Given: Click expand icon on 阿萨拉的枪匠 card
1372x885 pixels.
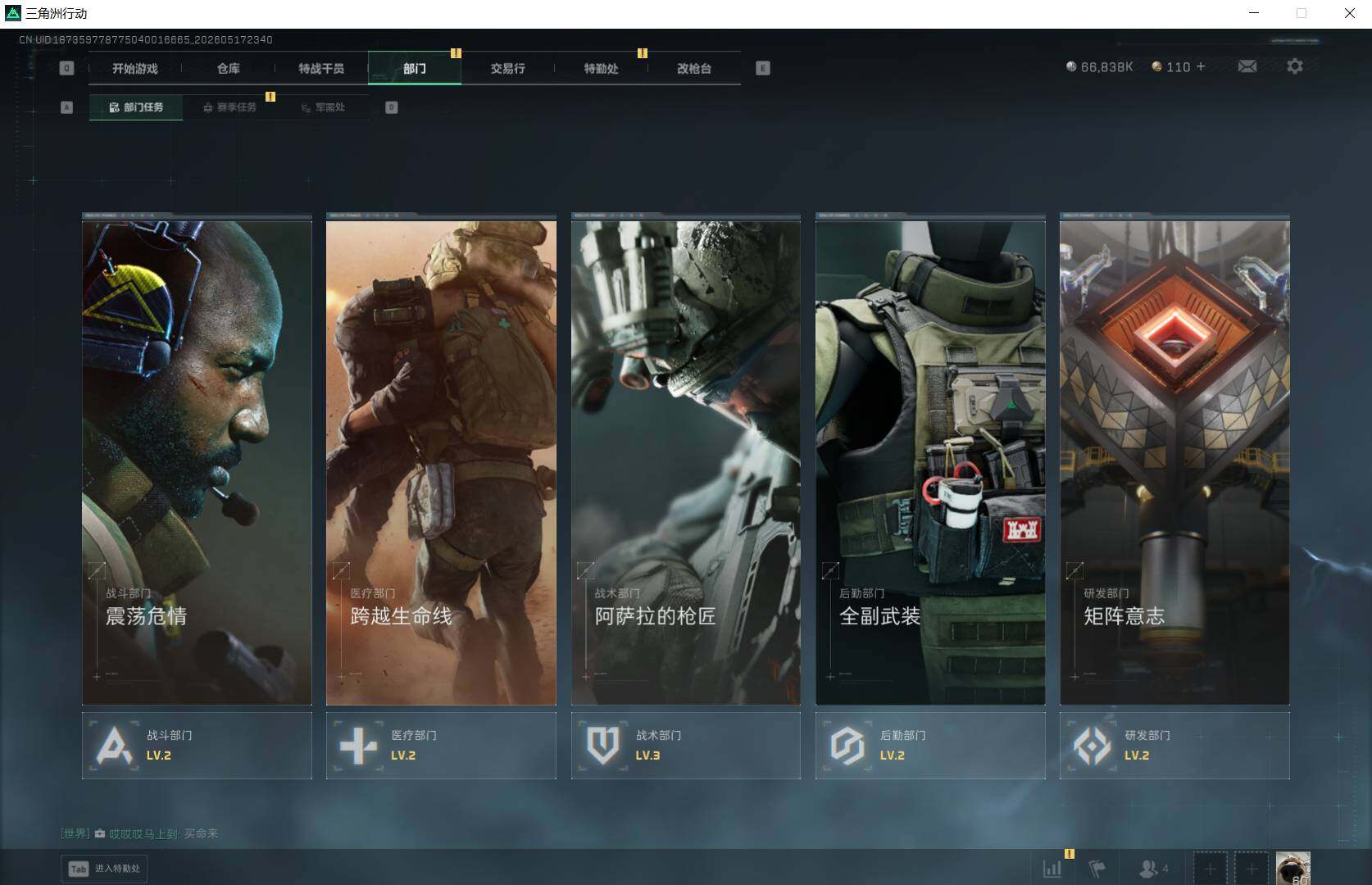Looking at the screenshot, I should pos(585,570).
